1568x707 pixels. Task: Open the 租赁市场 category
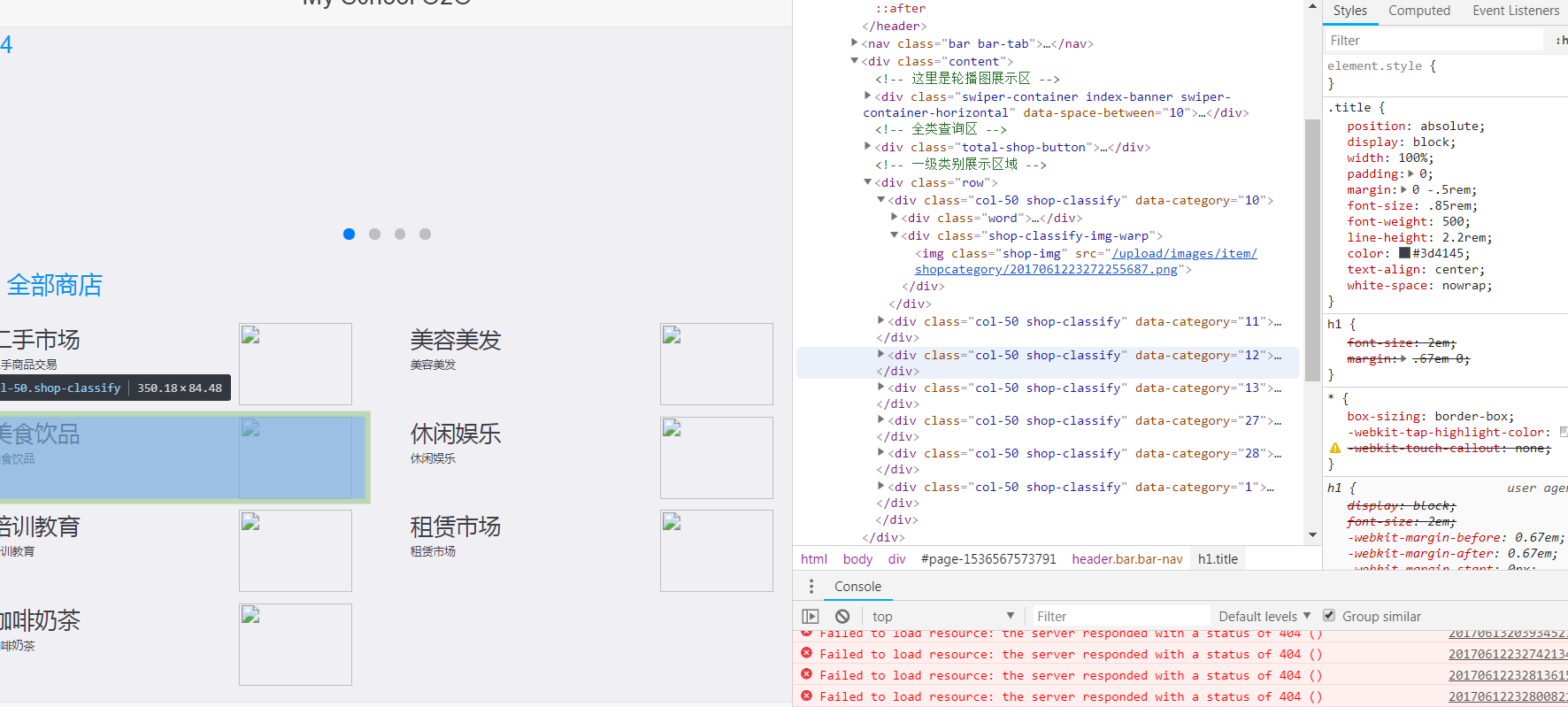pos(455,527)
